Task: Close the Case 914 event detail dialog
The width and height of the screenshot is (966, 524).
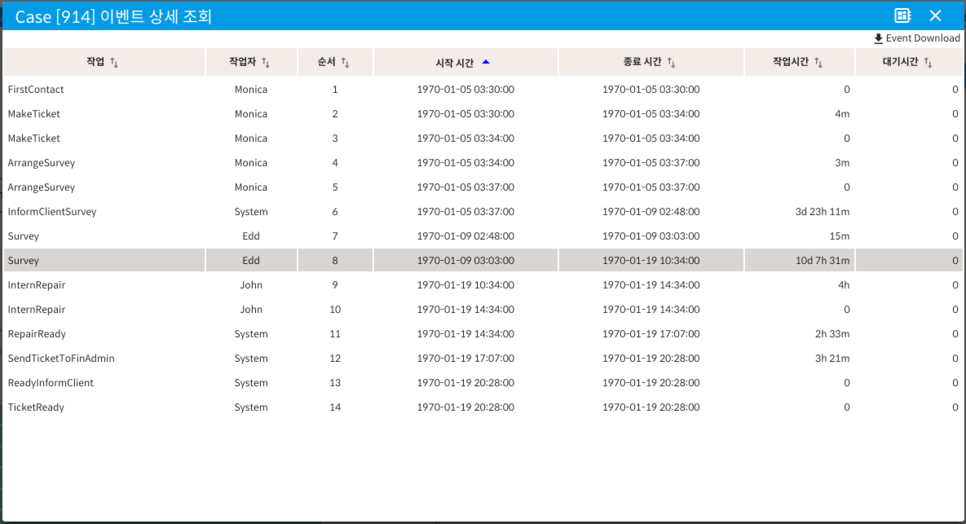Action: click(936, 16)
